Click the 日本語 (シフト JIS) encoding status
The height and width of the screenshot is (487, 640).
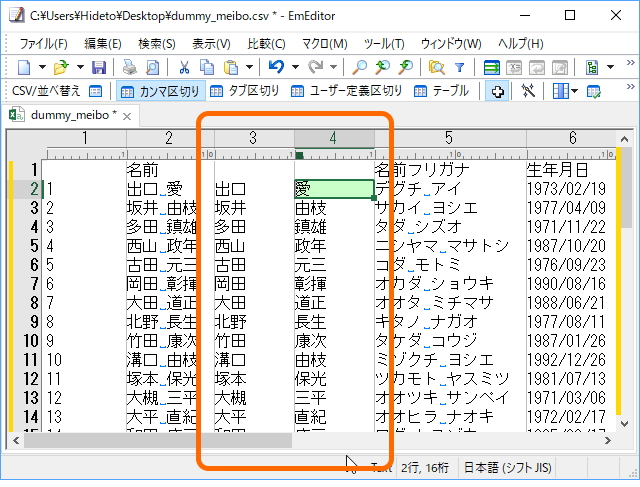507,468
